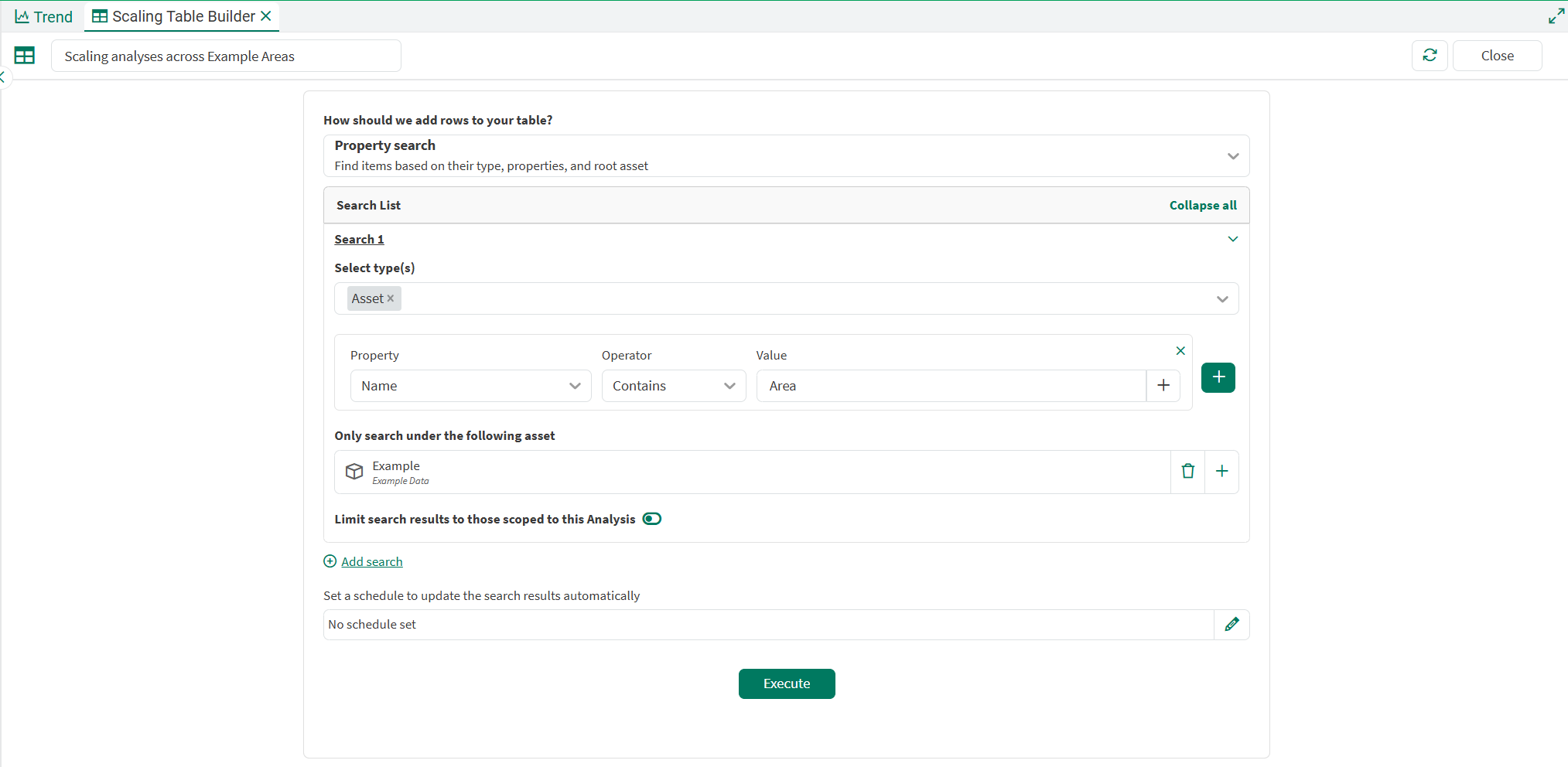Toggle limit search results scoped to Analysis

(x=651, y=519)
